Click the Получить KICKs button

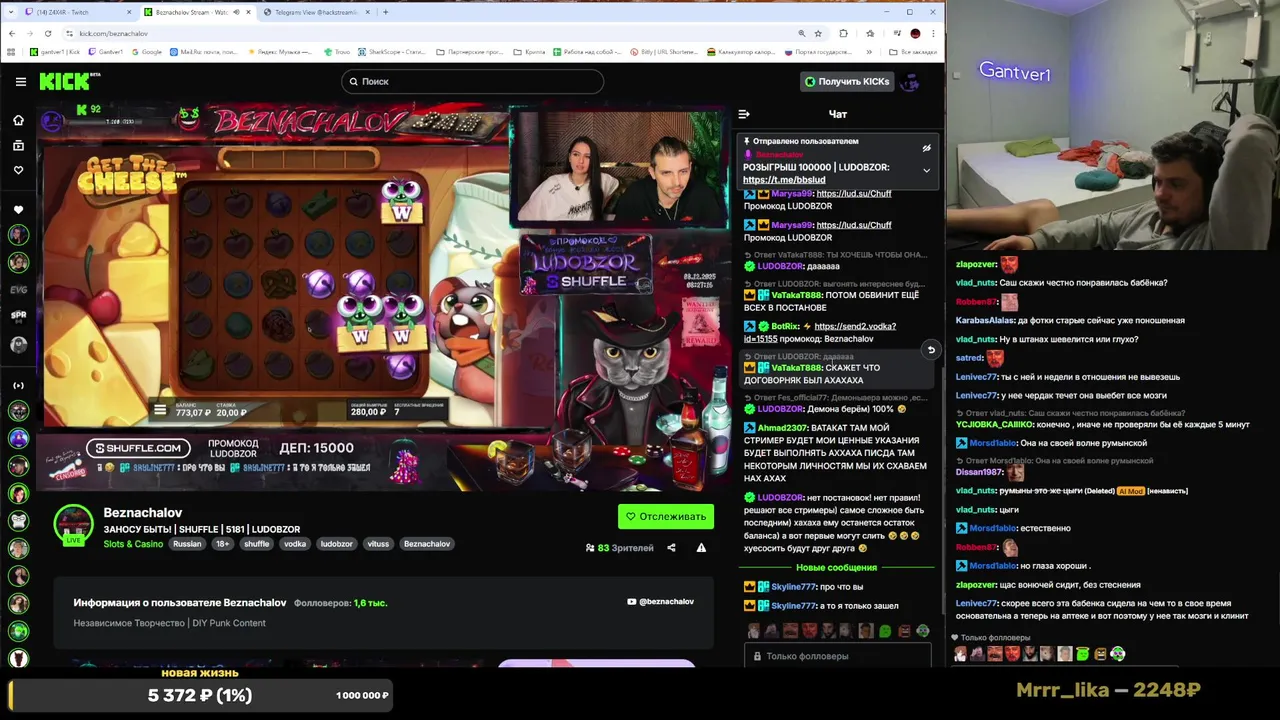[x=846, y=81]
